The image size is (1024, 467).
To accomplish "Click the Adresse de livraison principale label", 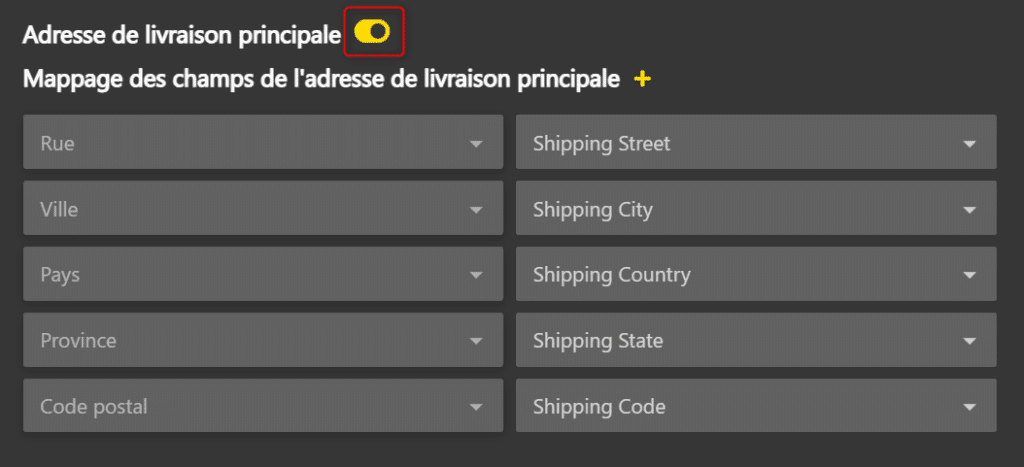I will pyautogui.click(x=181, y=34).
